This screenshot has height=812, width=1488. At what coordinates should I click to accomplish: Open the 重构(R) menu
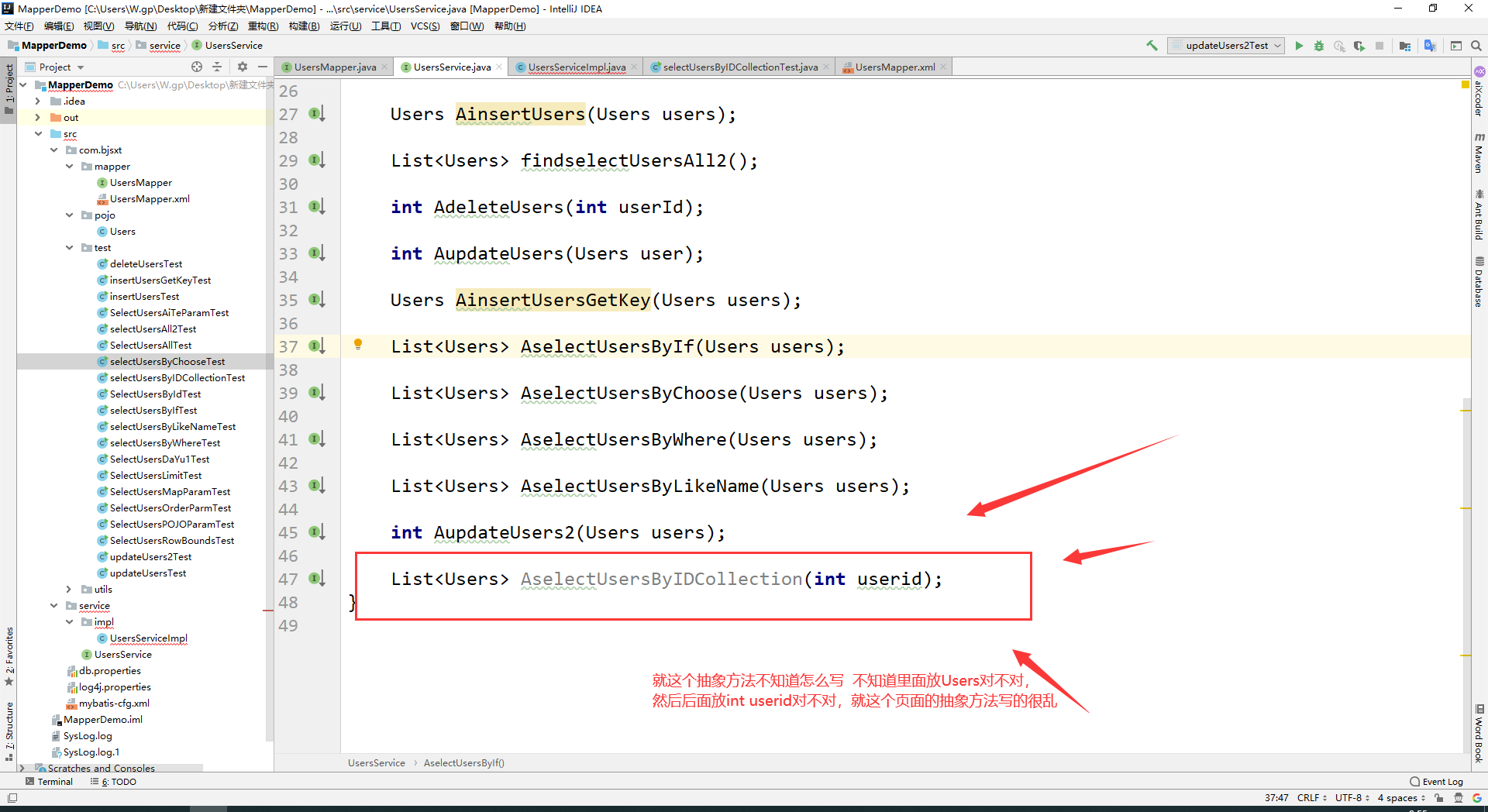(263, 26)
